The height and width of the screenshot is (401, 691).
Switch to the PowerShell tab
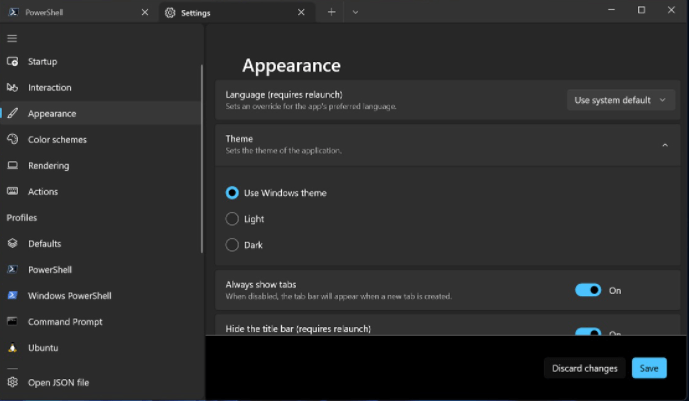pyautogui.click(x=79, y=12)
